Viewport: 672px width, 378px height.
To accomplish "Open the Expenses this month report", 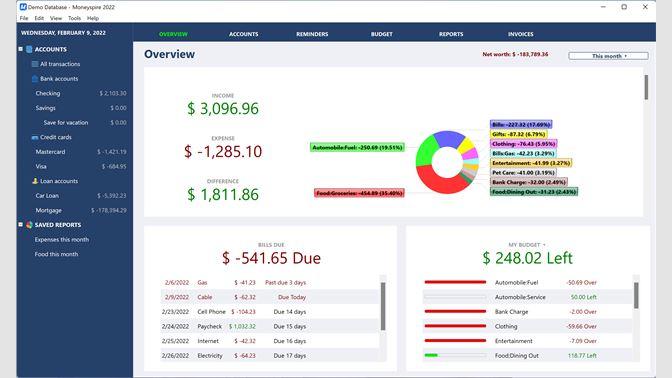I will pos(62,240).
